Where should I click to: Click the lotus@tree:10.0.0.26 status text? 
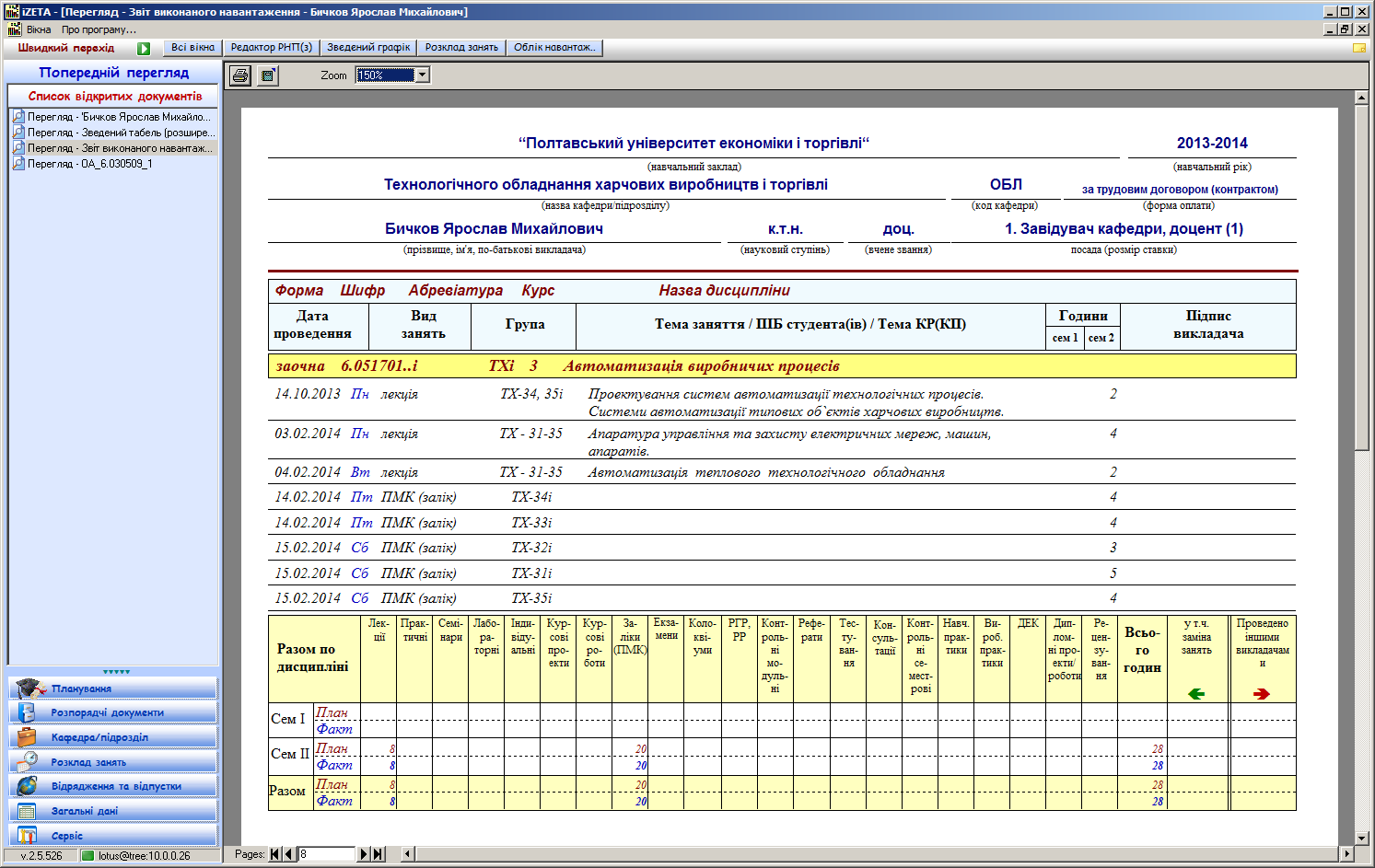[145, 855]
